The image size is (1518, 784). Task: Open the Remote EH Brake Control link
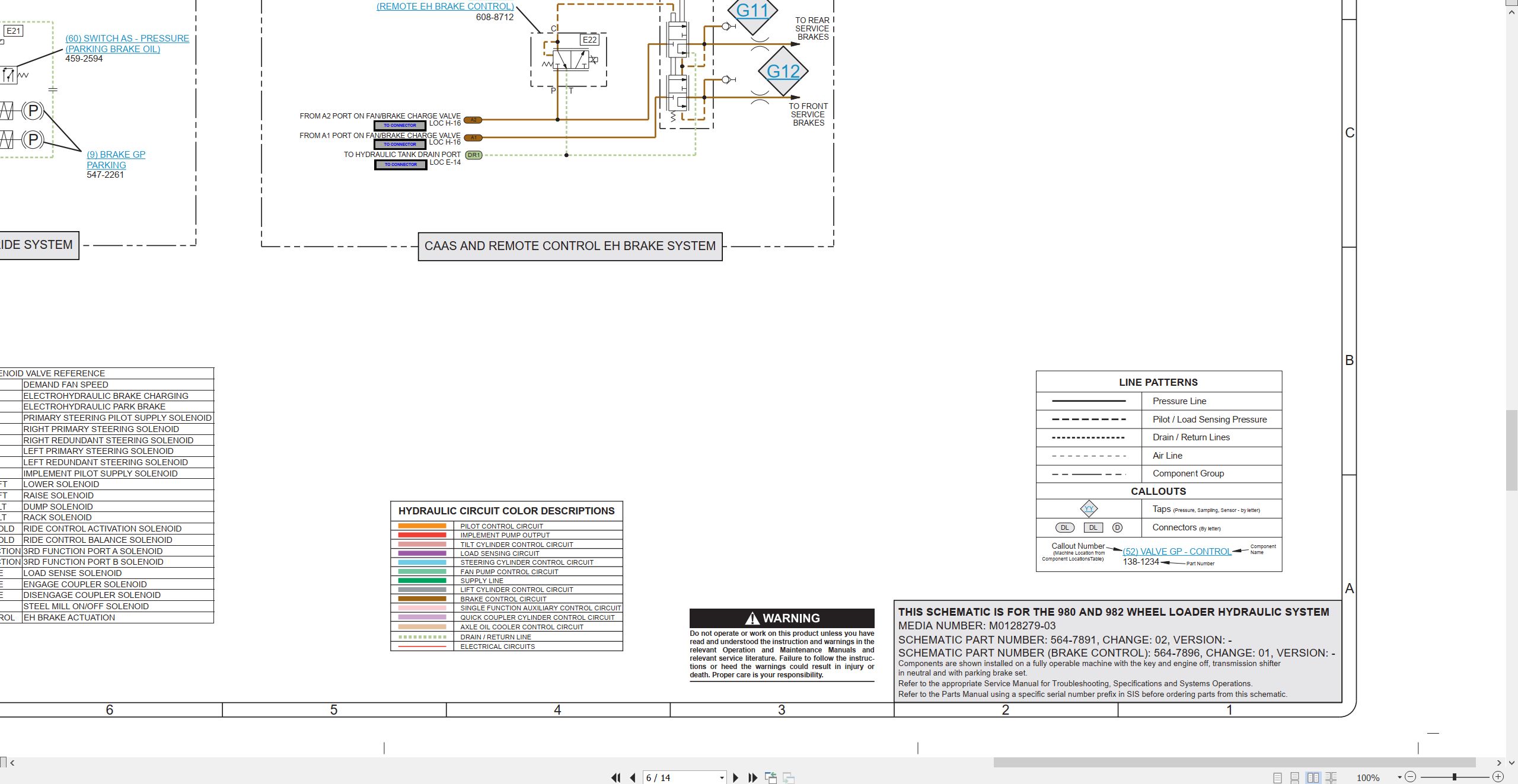[x=445, y=7]
